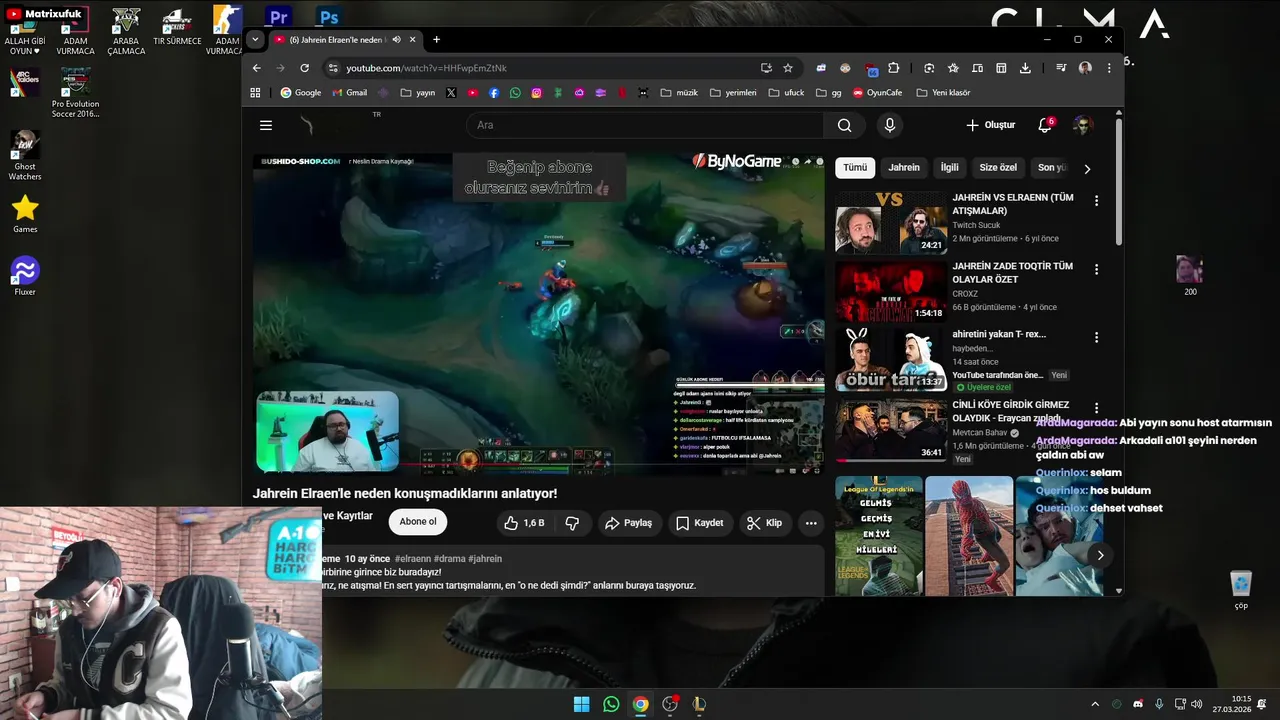1280x720 pixels.
Task: Open the Chrome apps grid in bookmarks bar
Action: [255, 92]
